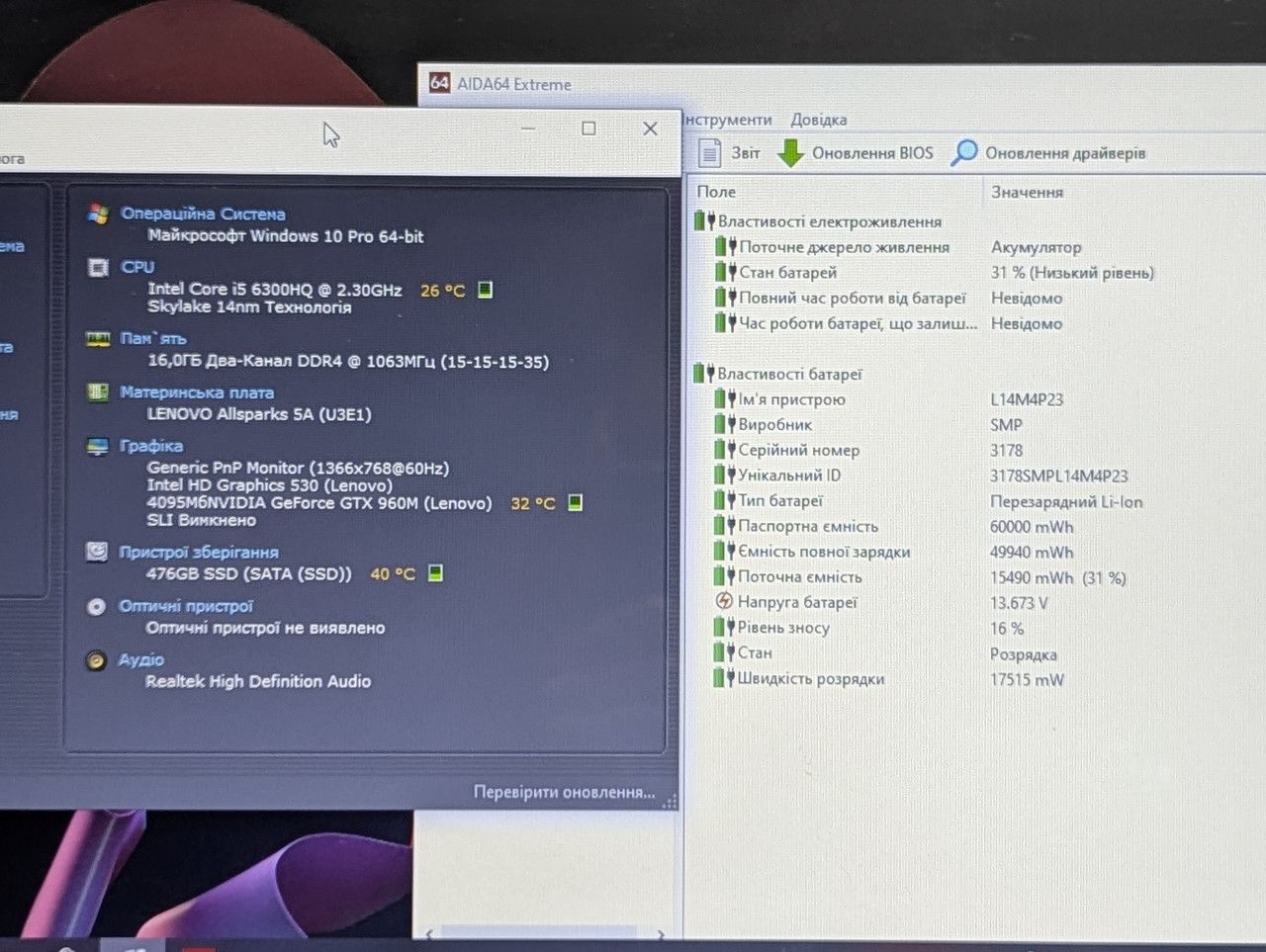Image resolution: width=1266 pixels, height=952 pixels.
Task: Select the Операційна Система Windows icon
Action: [x=98, y=214]
